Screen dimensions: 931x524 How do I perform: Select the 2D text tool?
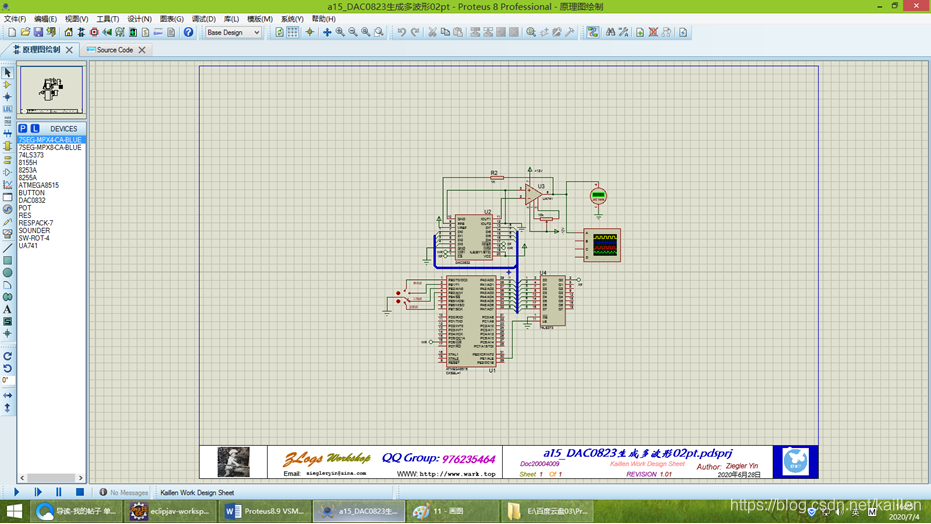pyautogui.click(x=7, y=309)
